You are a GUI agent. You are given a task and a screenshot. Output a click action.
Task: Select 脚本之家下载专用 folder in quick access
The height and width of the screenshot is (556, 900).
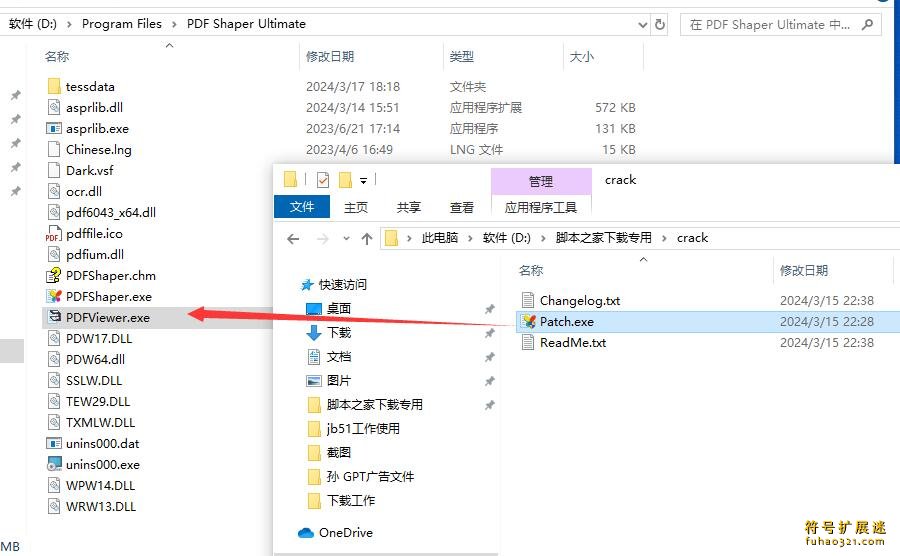pyautogui.click(x=374, y=405)
